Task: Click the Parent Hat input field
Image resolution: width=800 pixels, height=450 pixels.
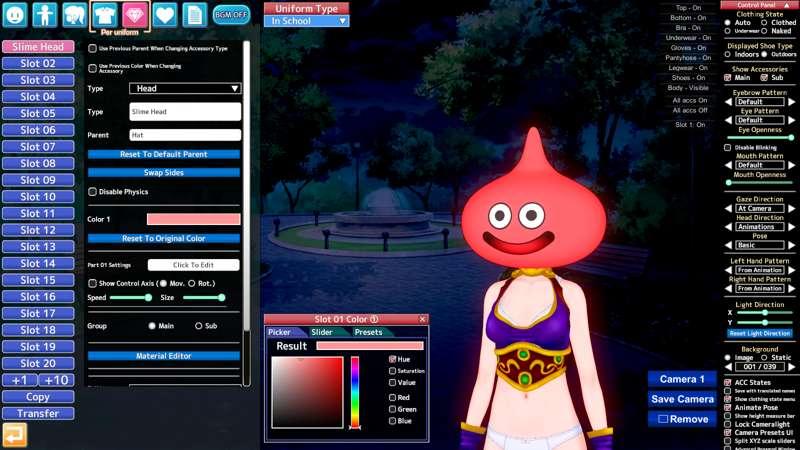Action: [185, 135]
